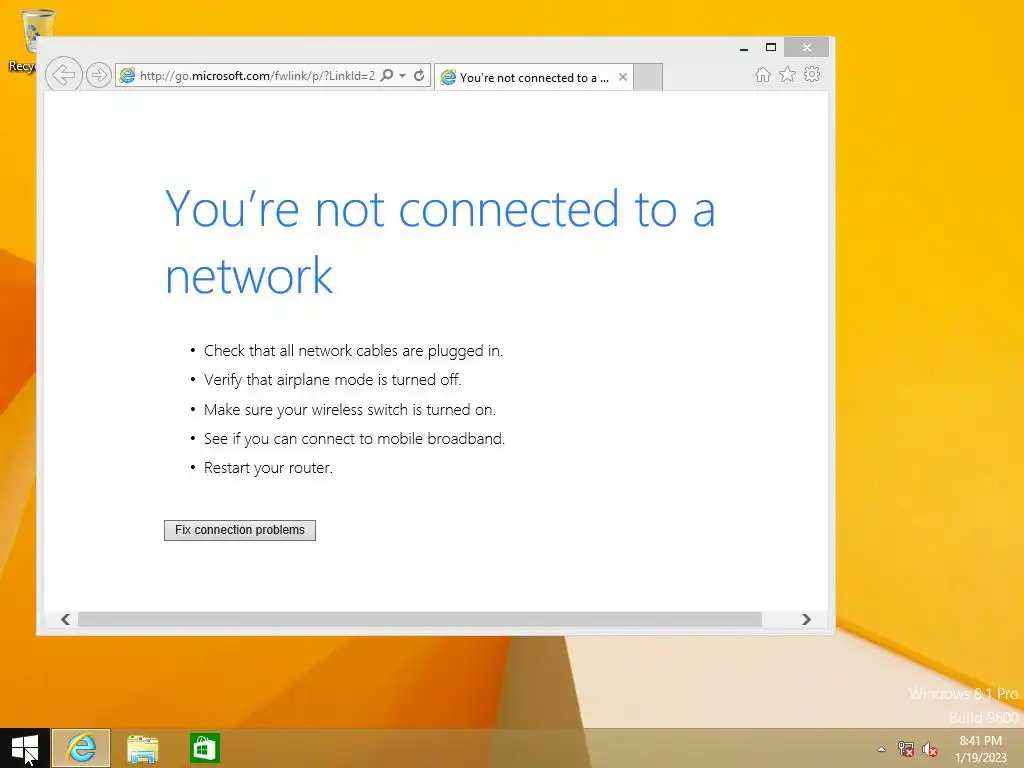Image resolution: width=1024 pixels, height=768 pixels.
Task: Expand the address bar autocomplete dropdown arrow
Action: pyautogui.click(x=402, y=75)
